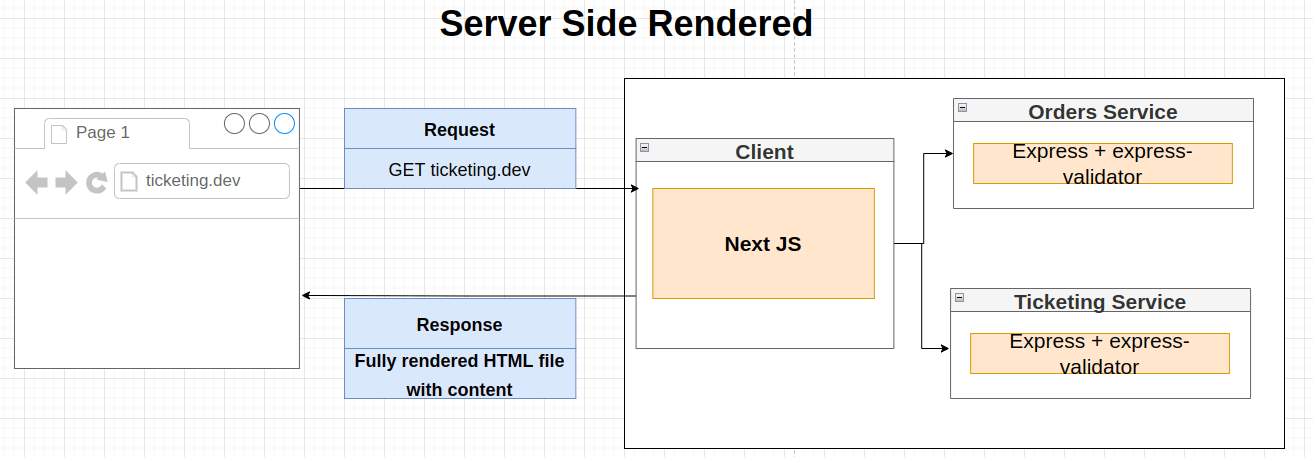Select the Server Side Rendered title
Screen dimensions: 1313x457
(x=626, y=22)
